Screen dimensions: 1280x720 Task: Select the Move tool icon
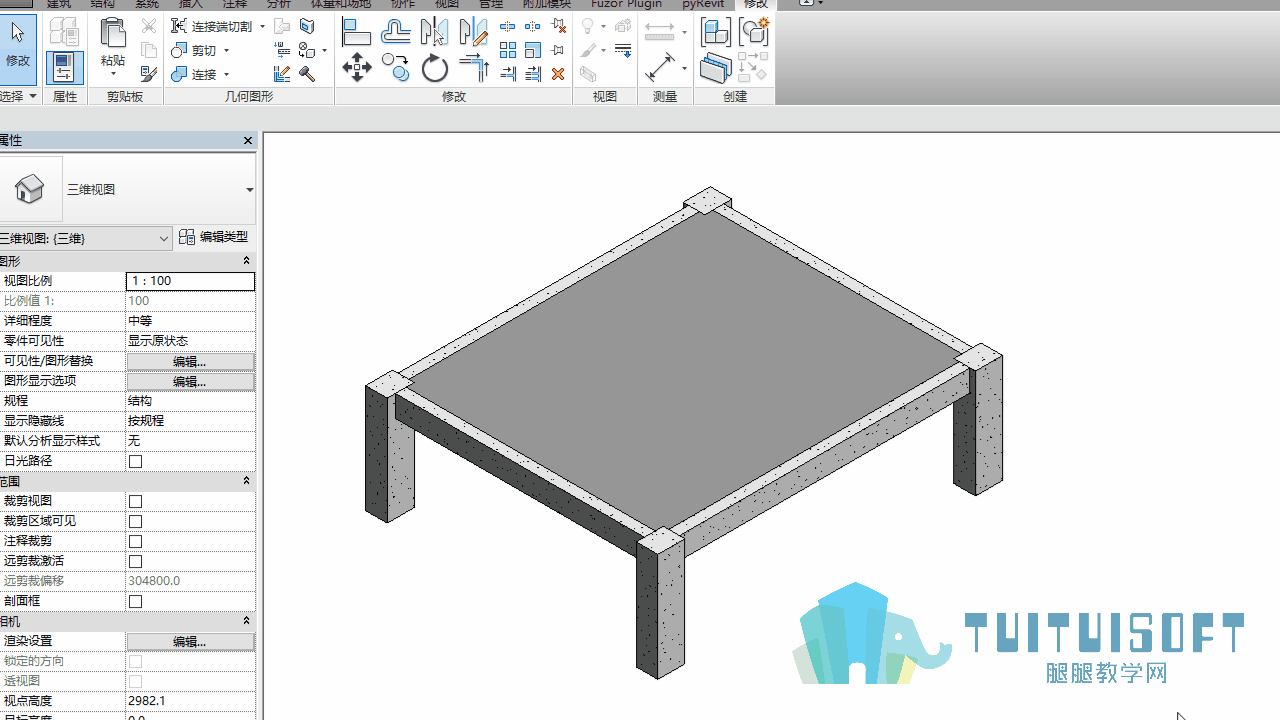pos(356,68)
